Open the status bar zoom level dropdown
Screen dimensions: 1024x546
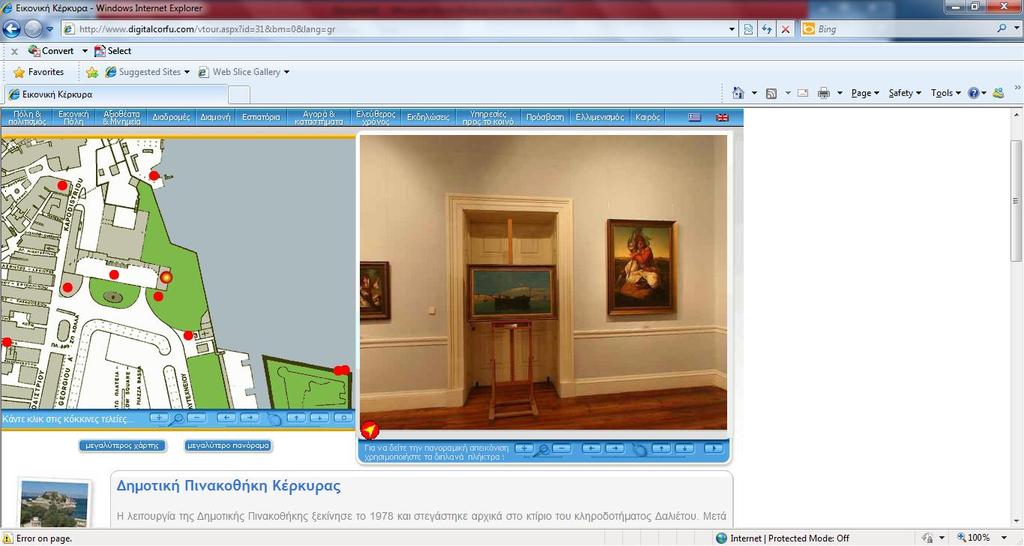click(1004, 538)
